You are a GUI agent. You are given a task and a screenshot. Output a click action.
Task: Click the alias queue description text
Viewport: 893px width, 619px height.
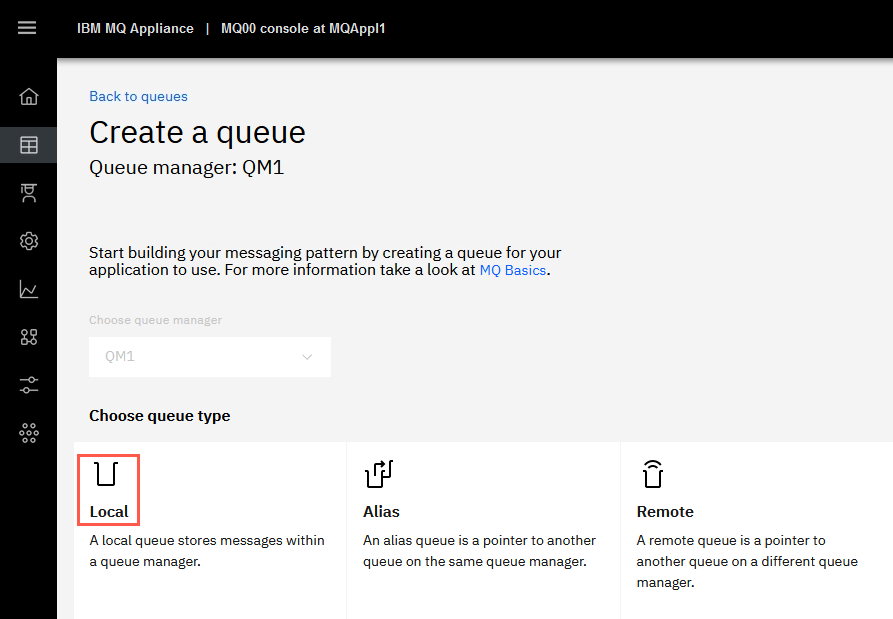click(480, 551)
